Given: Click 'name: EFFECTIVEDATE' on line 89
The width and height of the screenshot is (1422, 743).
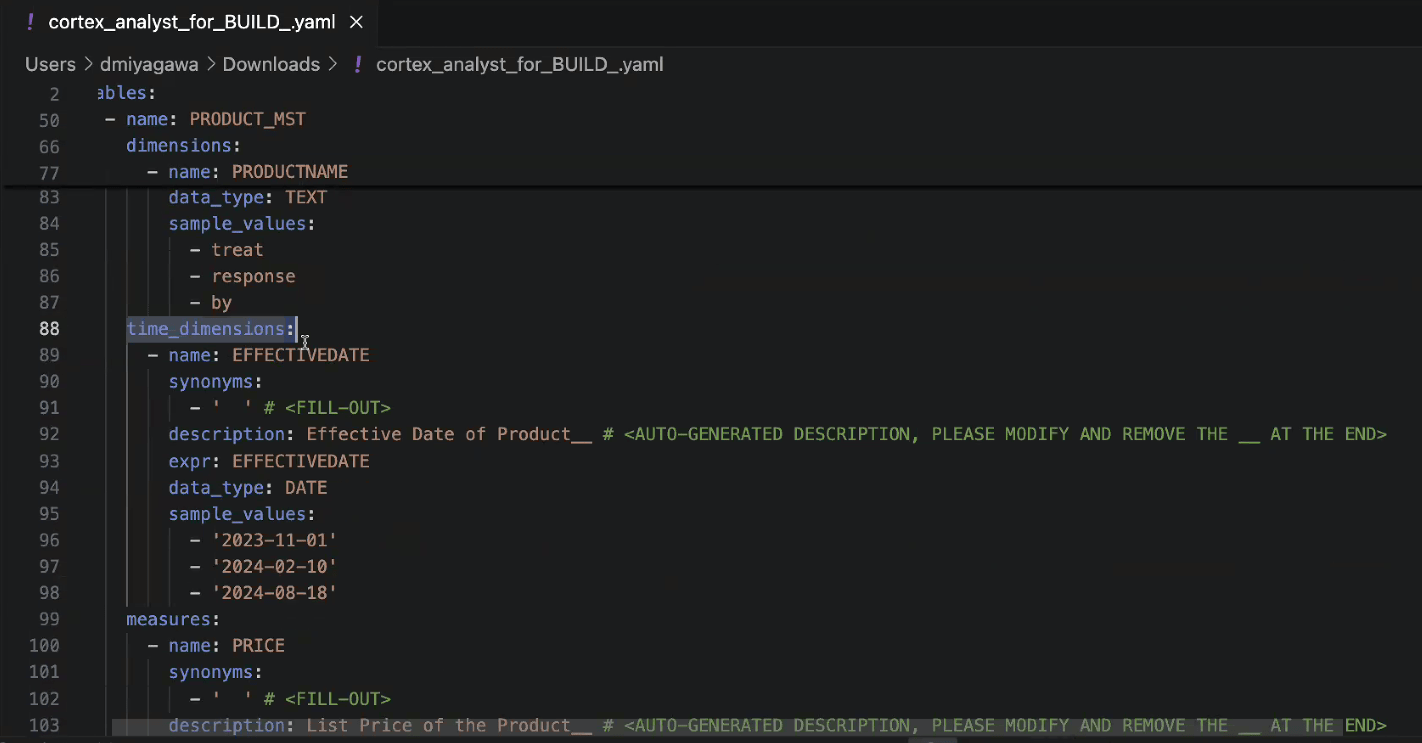Looking at the screenshot, I should (268, 355).
